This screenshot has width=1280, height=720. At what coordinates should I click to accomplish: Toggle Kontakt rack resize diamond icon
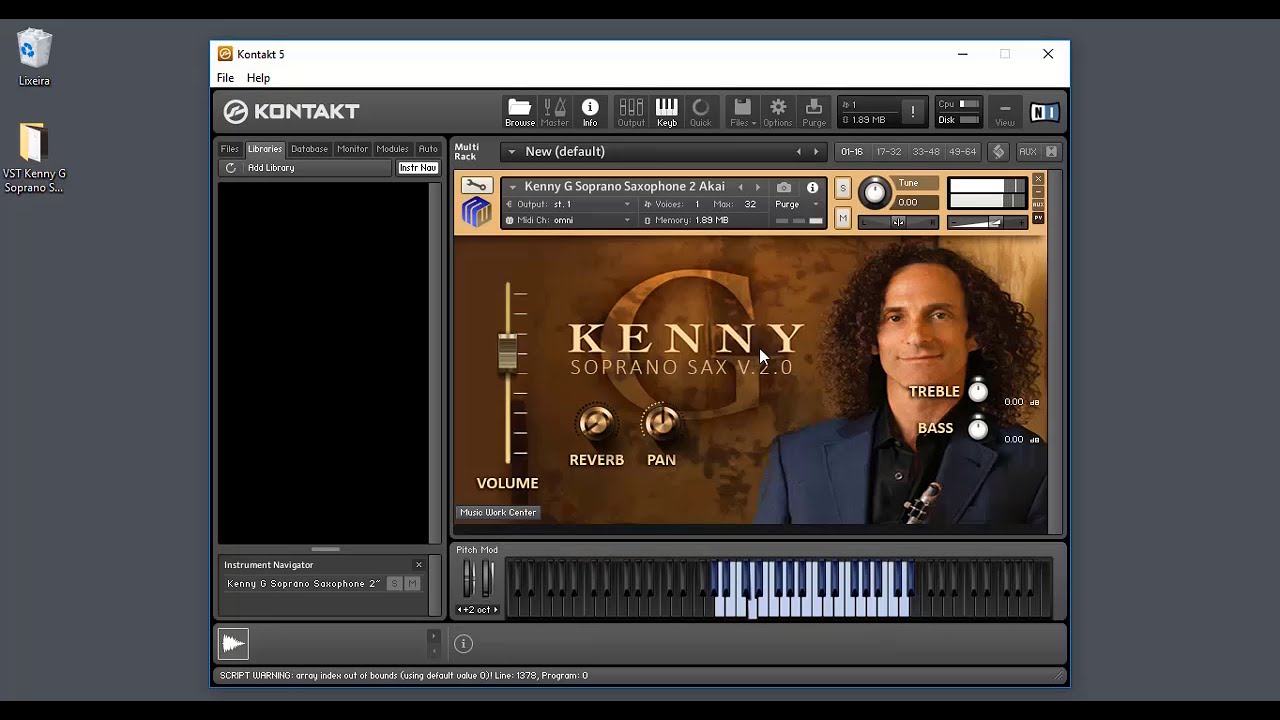[998, 151]
